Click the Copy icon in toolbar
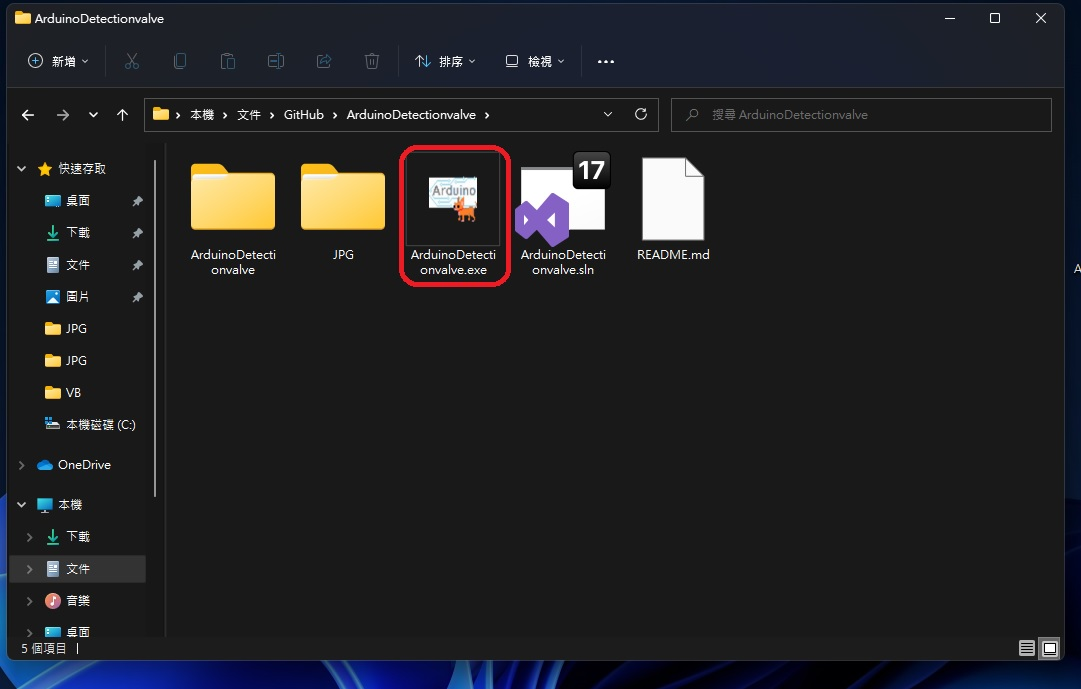1081x689 pixels. click(x=180, y=61)
